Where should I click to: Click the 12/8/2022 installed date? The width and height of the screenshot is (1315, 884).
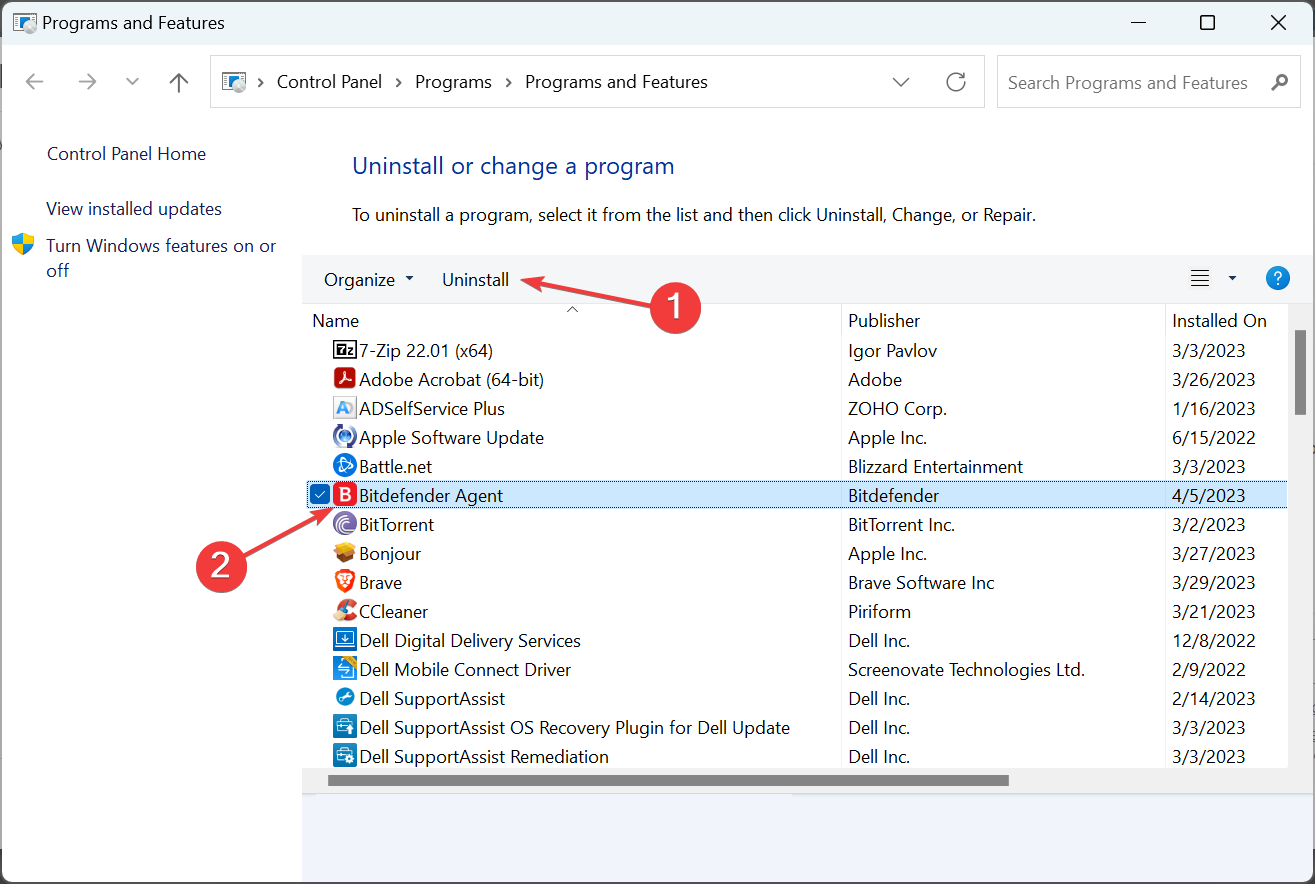click(1214, 640)
